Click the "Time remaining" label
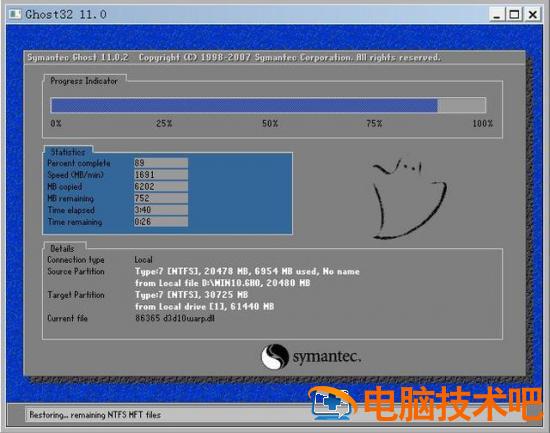Screen dimensions: 550x433 (75, 222)
